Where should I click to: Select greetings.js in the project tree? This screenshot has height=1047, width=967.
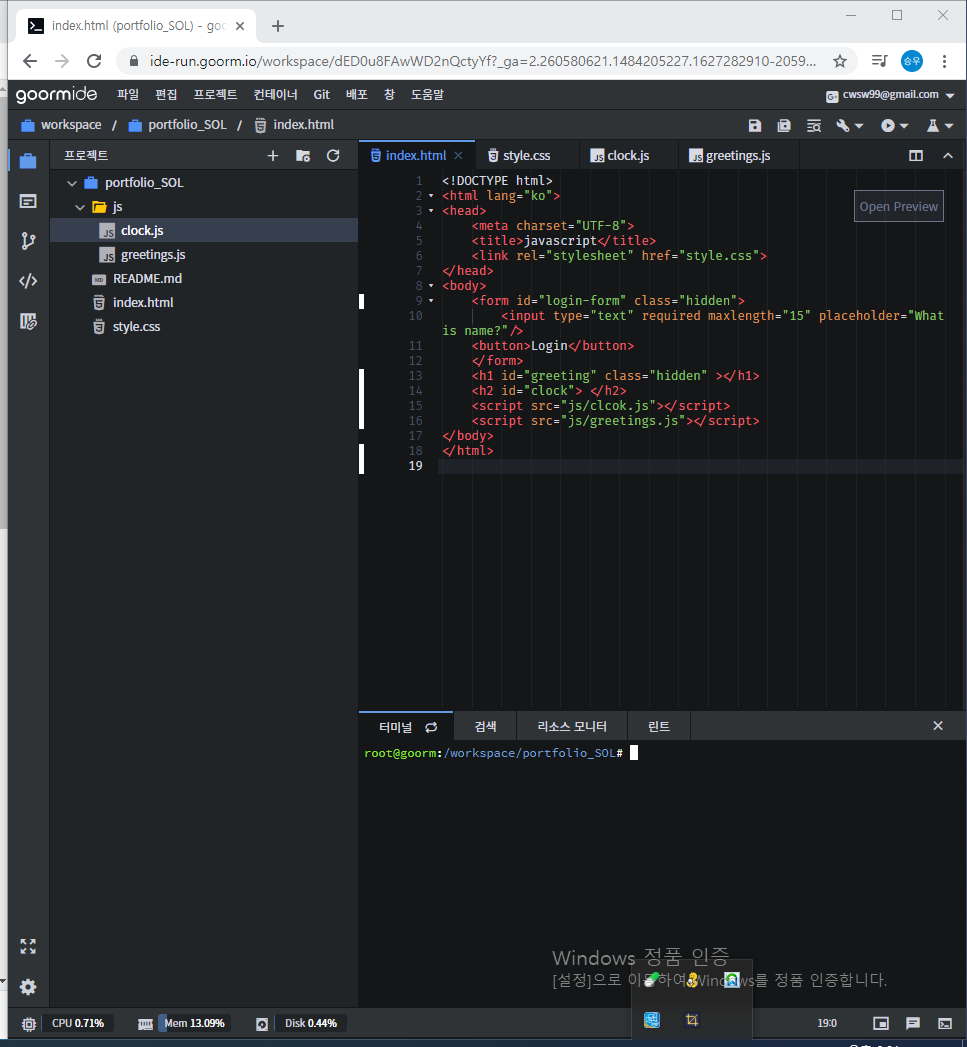point(204,254)
